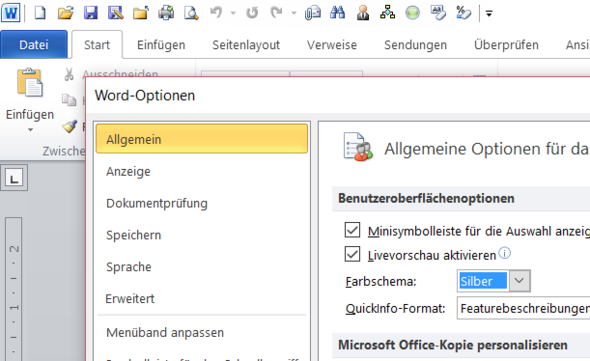The image size is (590, 361).
Task: Open print preview magnifier icon
Action: coord(191,14)
